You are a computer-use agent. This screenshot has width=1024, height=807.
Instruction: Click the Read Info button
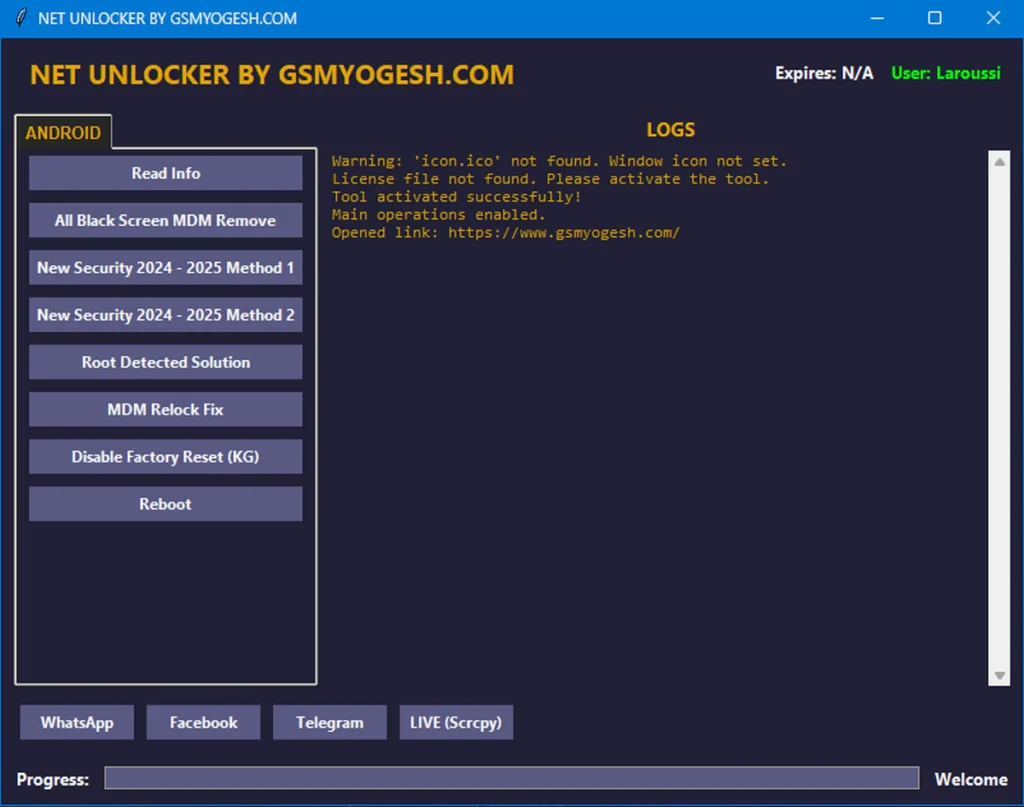[x=165, y=173]
